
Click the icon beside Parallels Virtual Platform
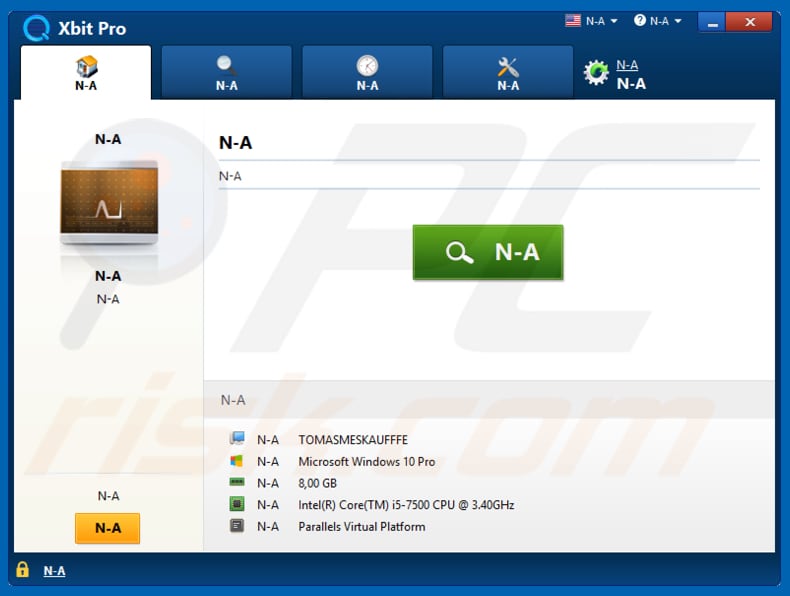pyautogui.click(x=237, y=525)
